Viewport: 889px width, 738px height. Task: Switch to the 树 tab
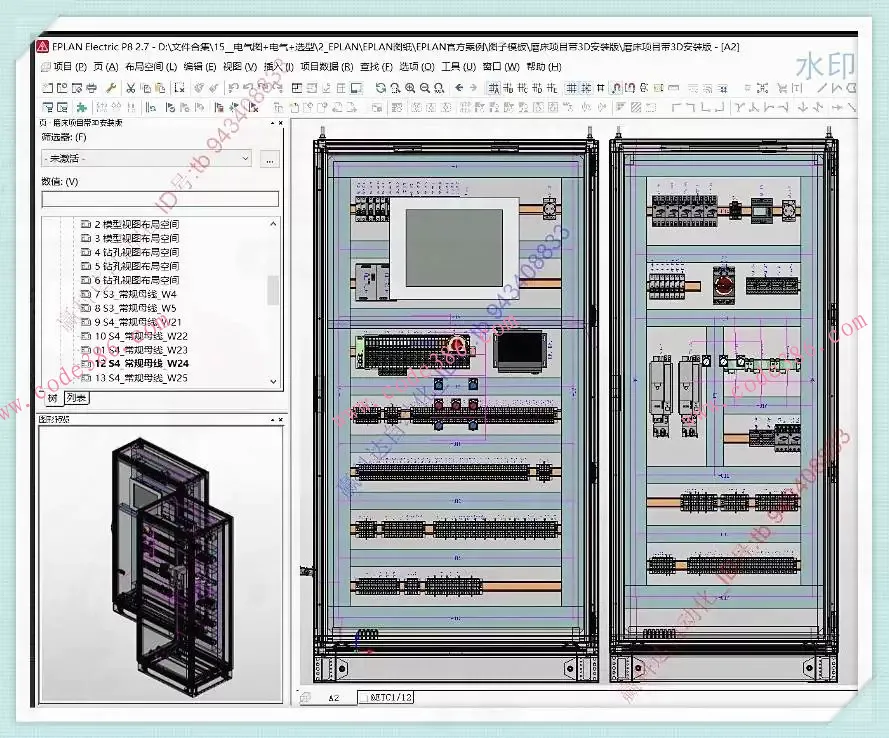(x=52, y=398)
